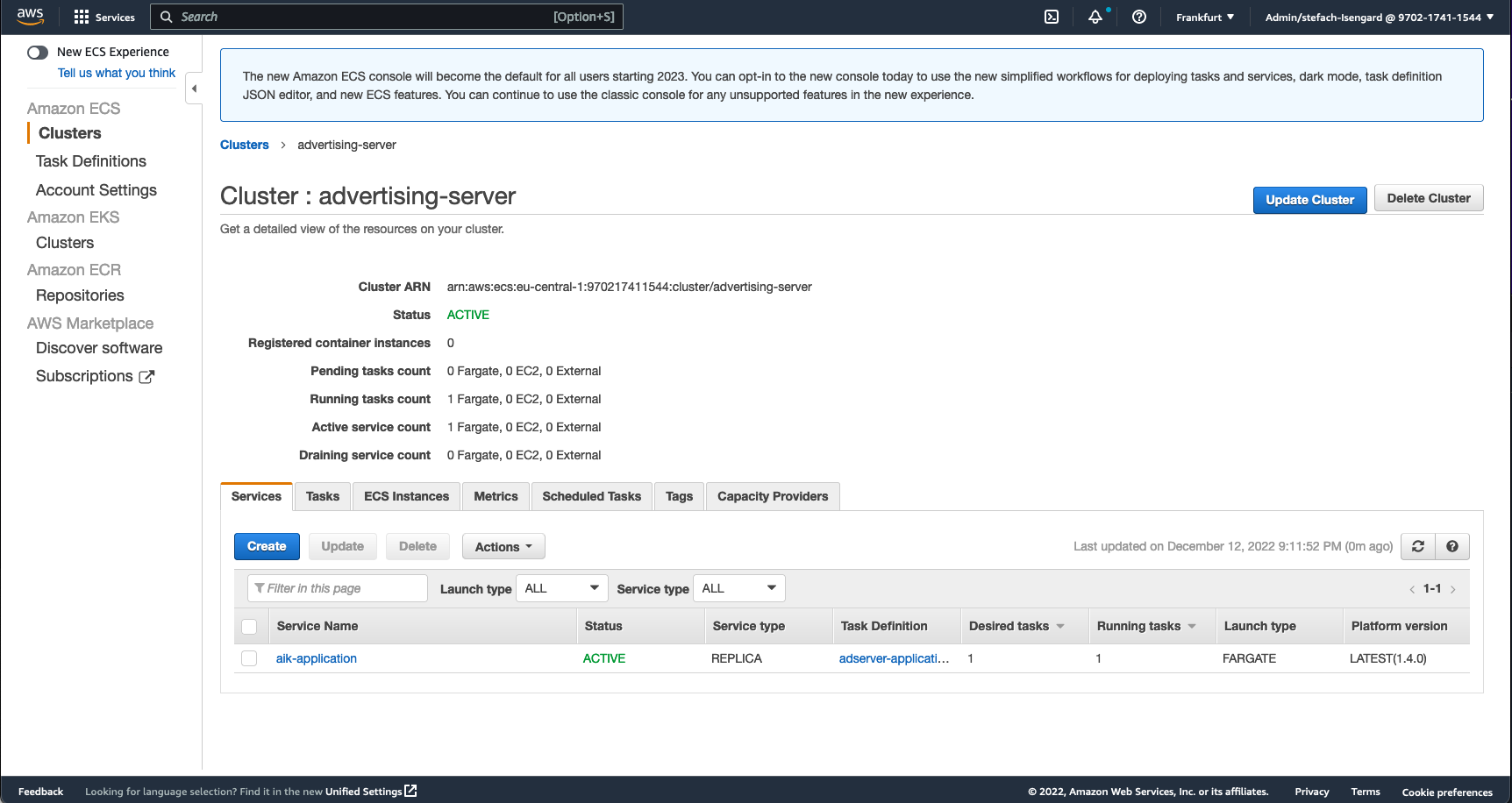Switch to the Tasks tab
This screenshot has width=1512, height=803.
tap(323, 496)
